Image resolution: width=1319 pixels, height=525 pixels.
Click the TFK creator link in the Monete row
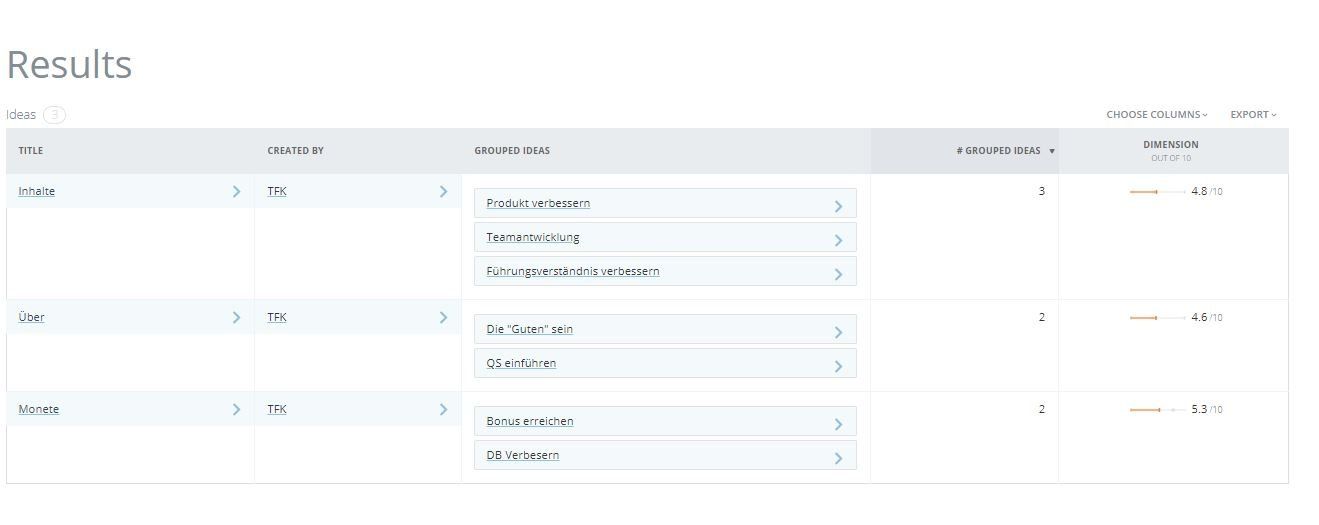tap(277, 409)
